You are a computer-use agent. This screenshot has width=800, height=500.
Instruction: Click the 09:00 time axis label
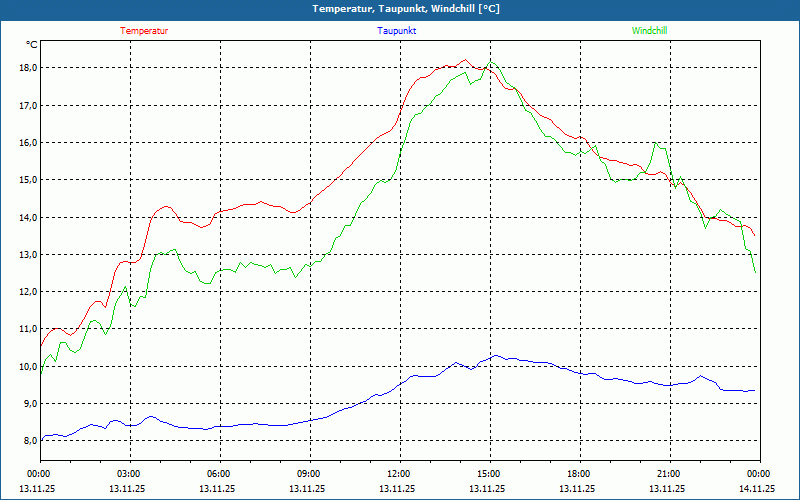click(x=308, y=474)
